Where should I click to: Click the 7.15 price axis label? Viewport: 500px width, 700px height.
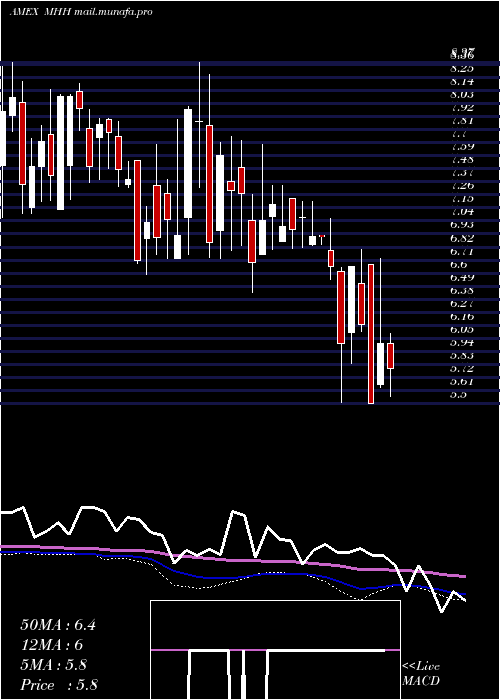click(x=462, y=199)
